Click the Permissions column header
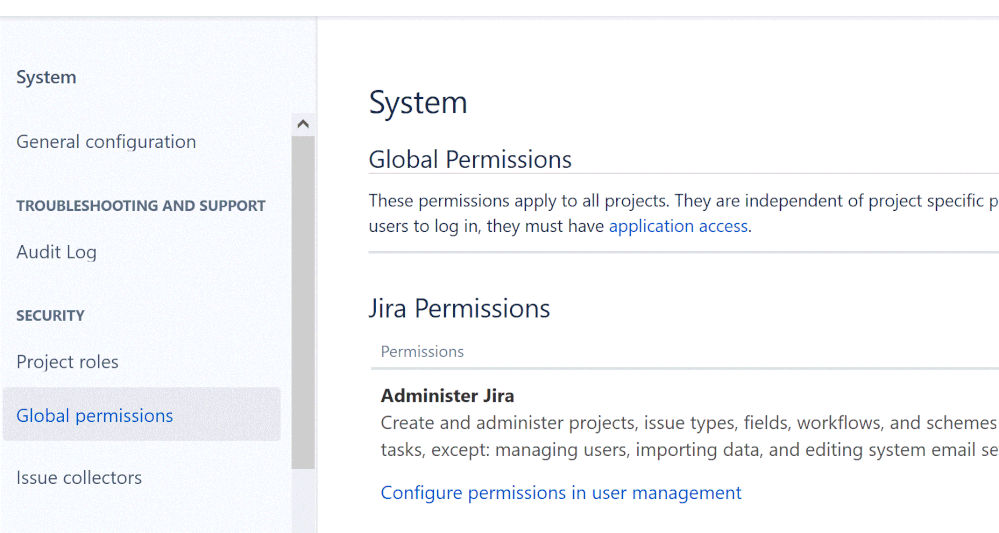 tap(422, 352)
